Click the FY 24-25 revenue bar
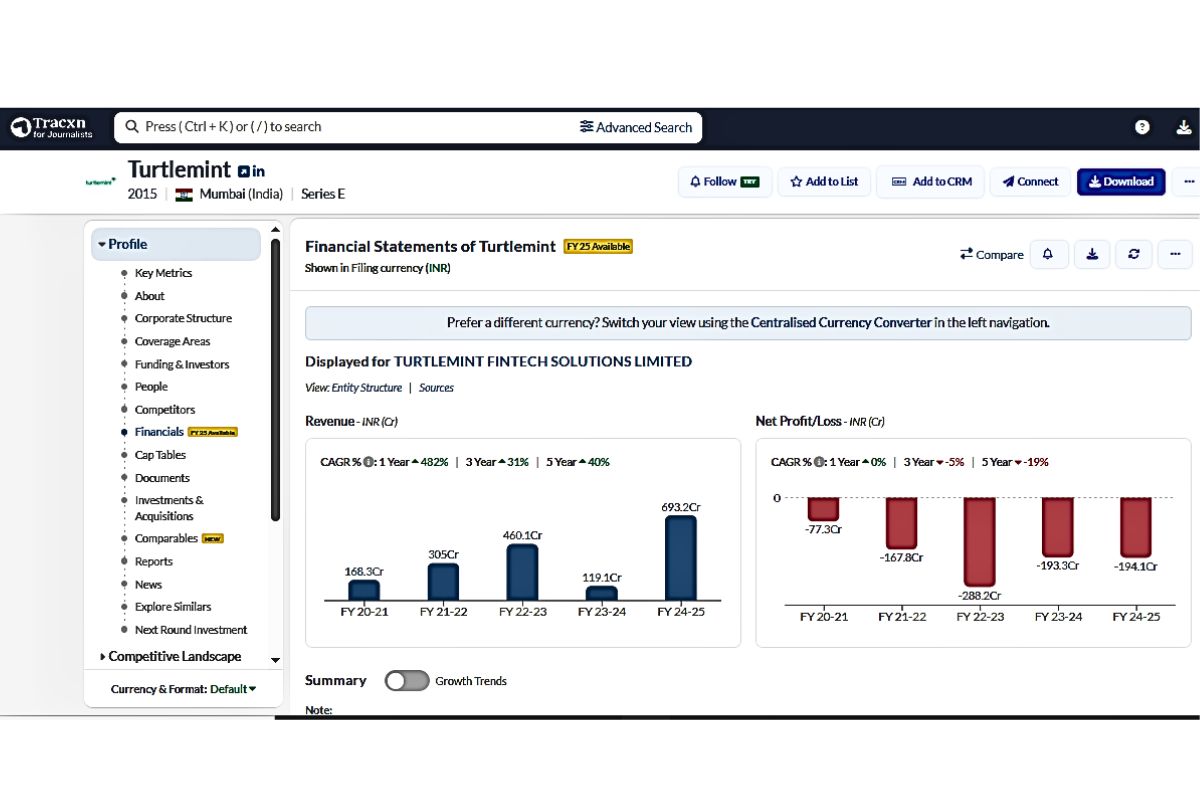 click(680, 558)
